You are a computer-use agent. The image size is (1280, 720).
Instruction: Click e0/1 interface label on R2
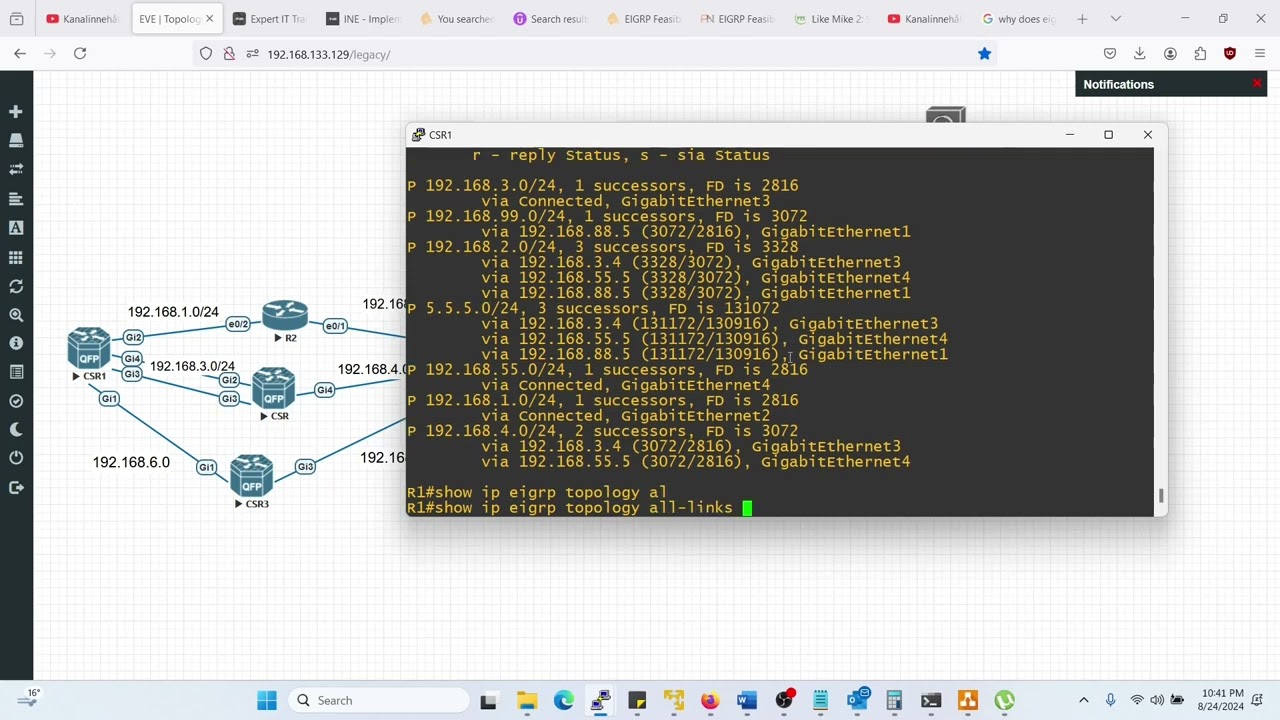(335, 326)
